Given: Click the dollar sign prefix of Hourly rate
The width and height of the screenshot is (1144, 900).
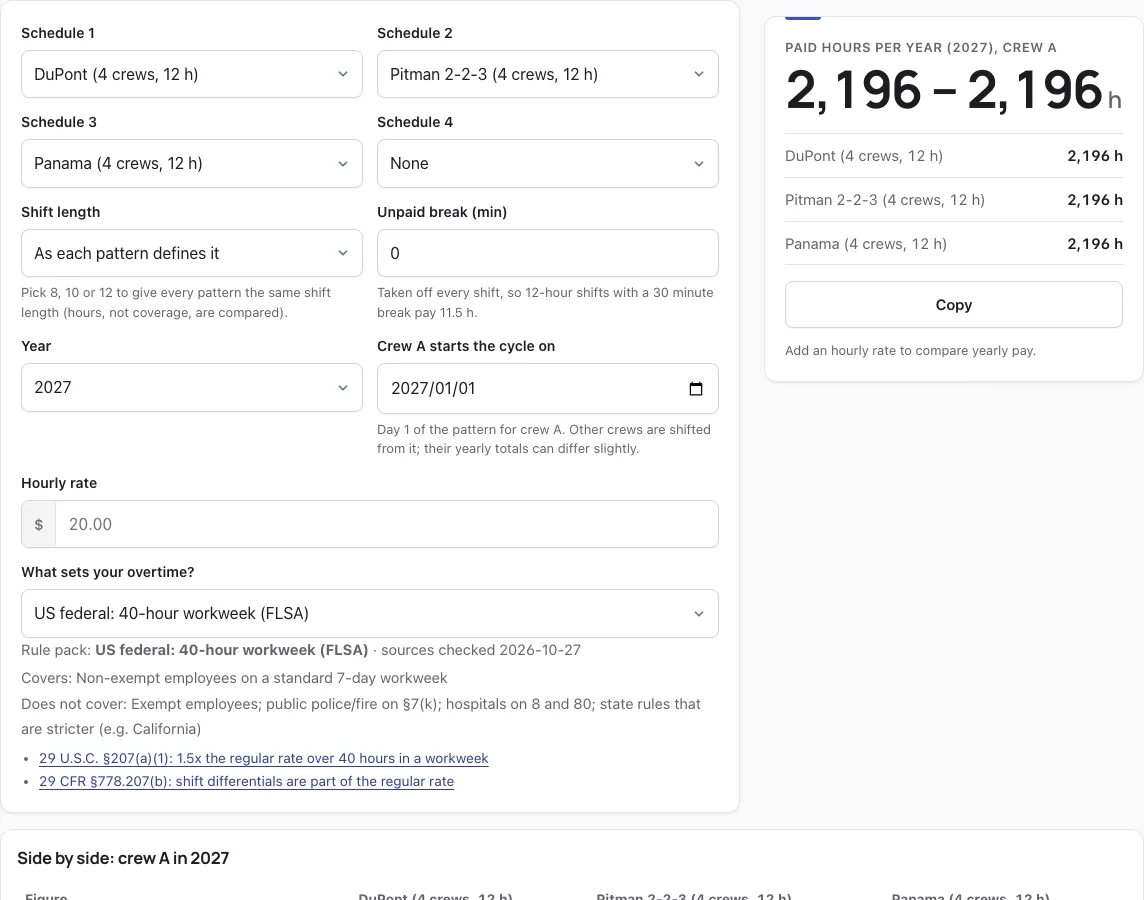Looking at the screenshot, I should pos(39,524).
